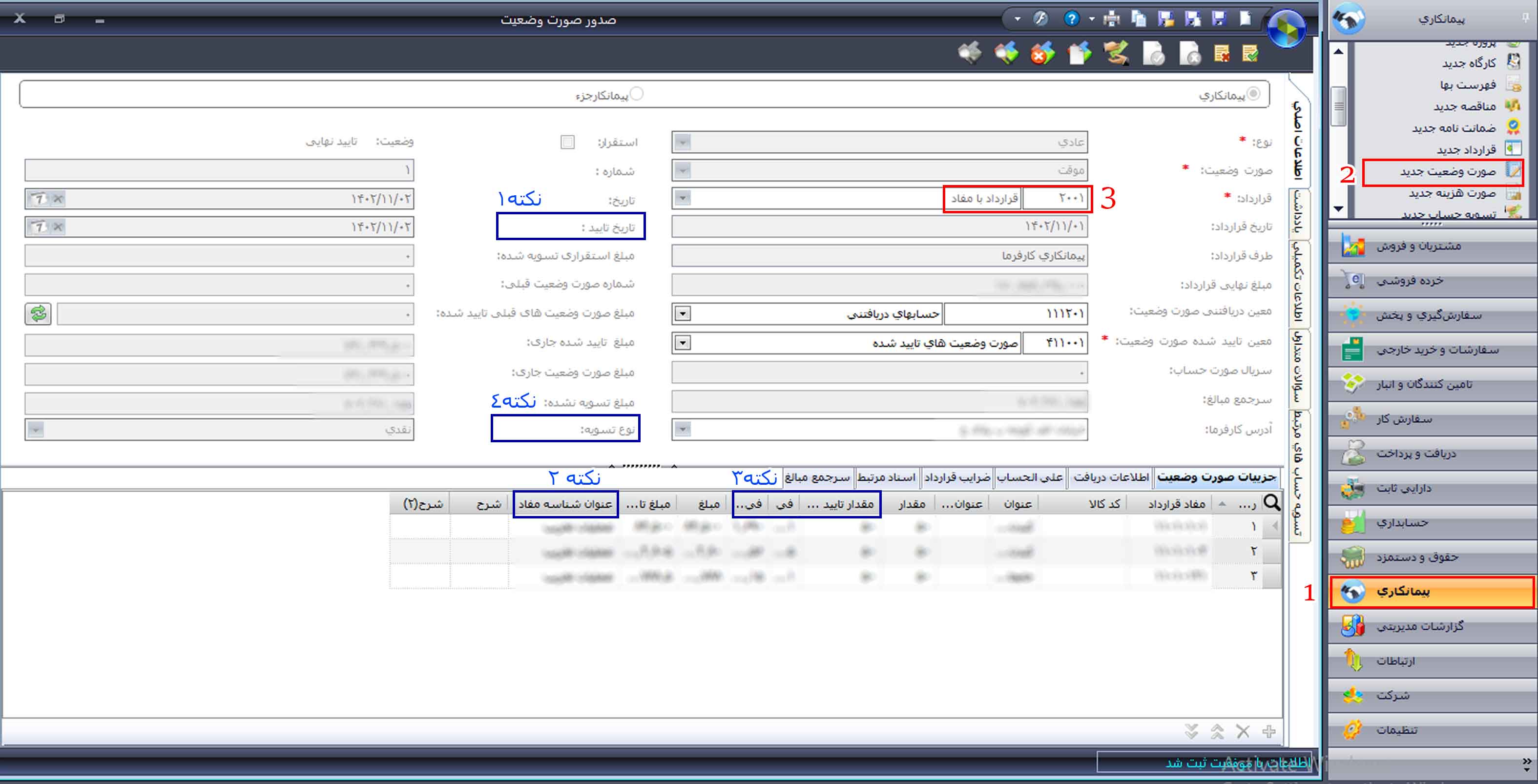Click the save and open (floppy with folder) icon
This screenshot has width=1538, height=784.
1166,19
